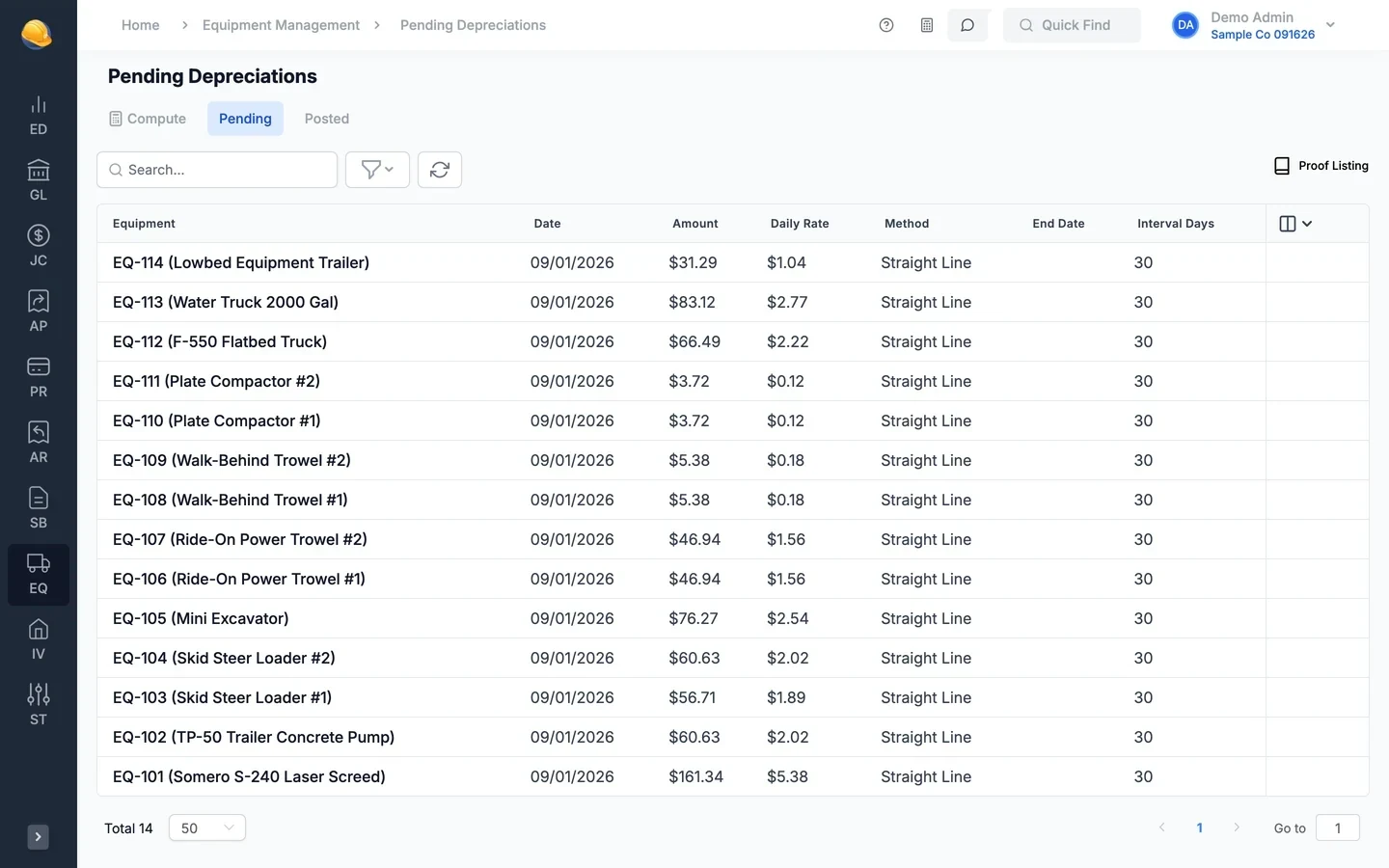This screenshot has width=1389, height=868.
Task: Refresh the pending depreciations list
Action: pyautogui.click(x=440, y=170)
